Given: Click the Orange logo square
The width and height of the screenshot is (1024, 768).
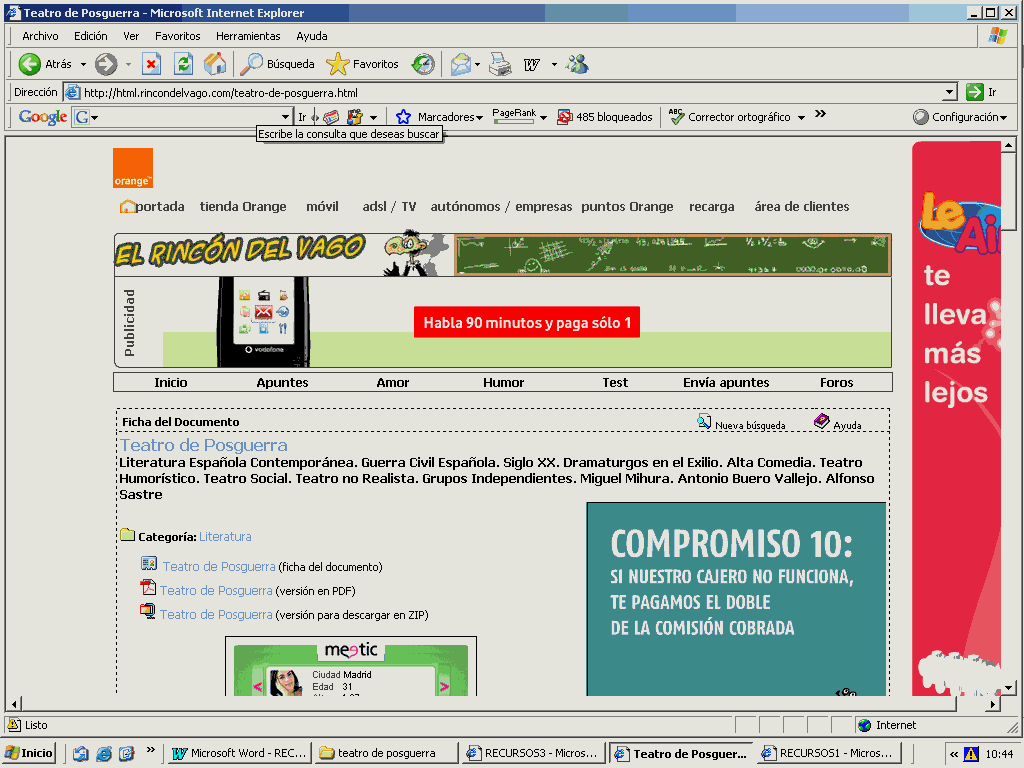Looking at the screenshot, I should click(x=133, y=168).
